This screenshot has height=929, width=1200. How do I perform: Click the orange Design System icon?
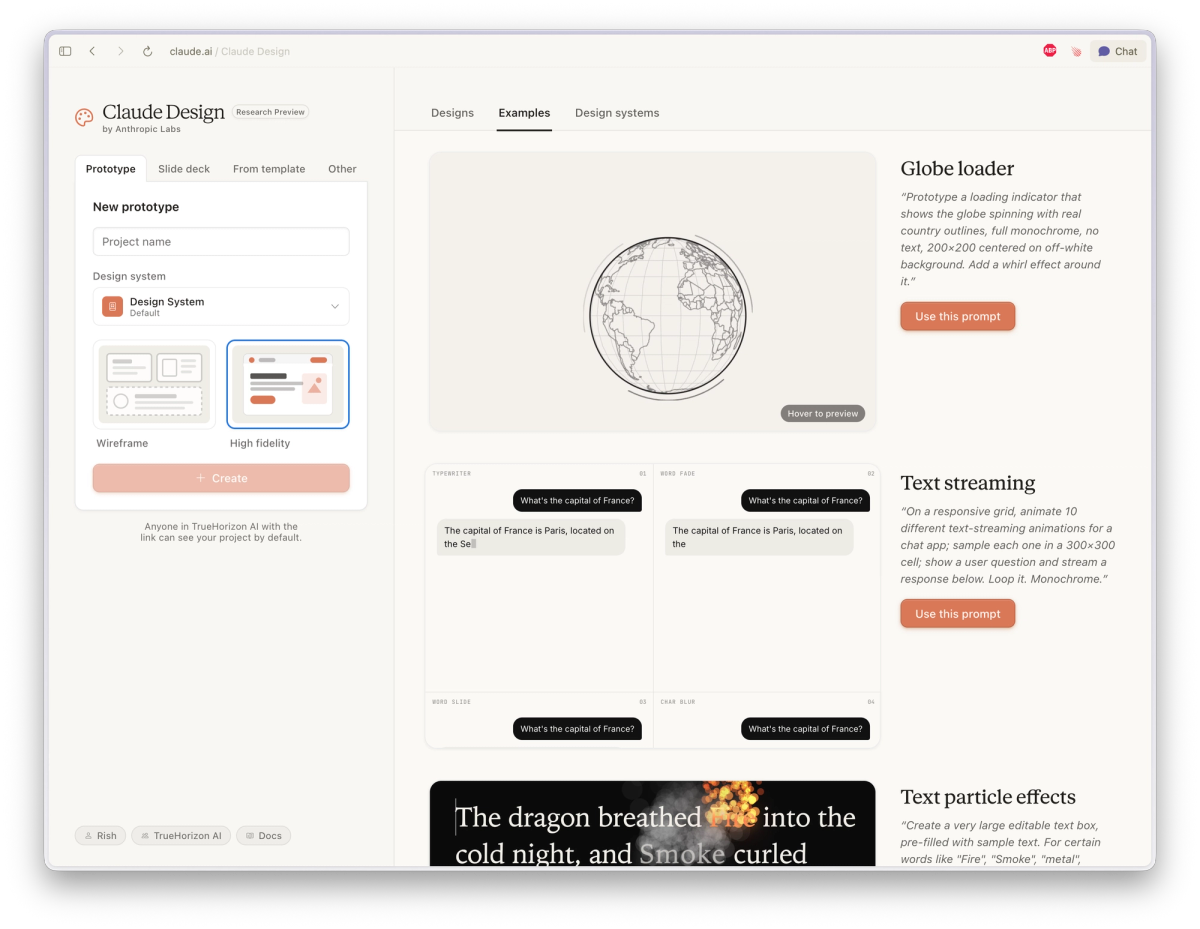point(113,306)
